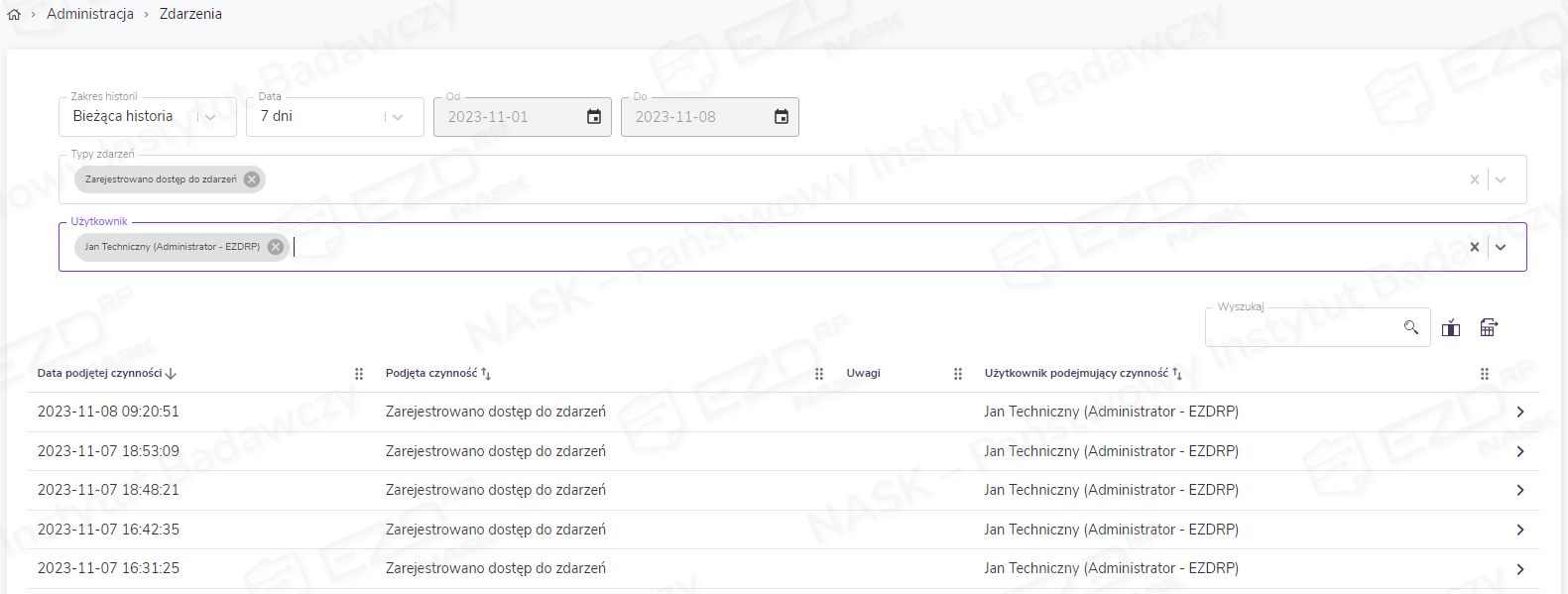
Task: Click drag handle of Podjęta czynność column
Action: pos(819,374)
